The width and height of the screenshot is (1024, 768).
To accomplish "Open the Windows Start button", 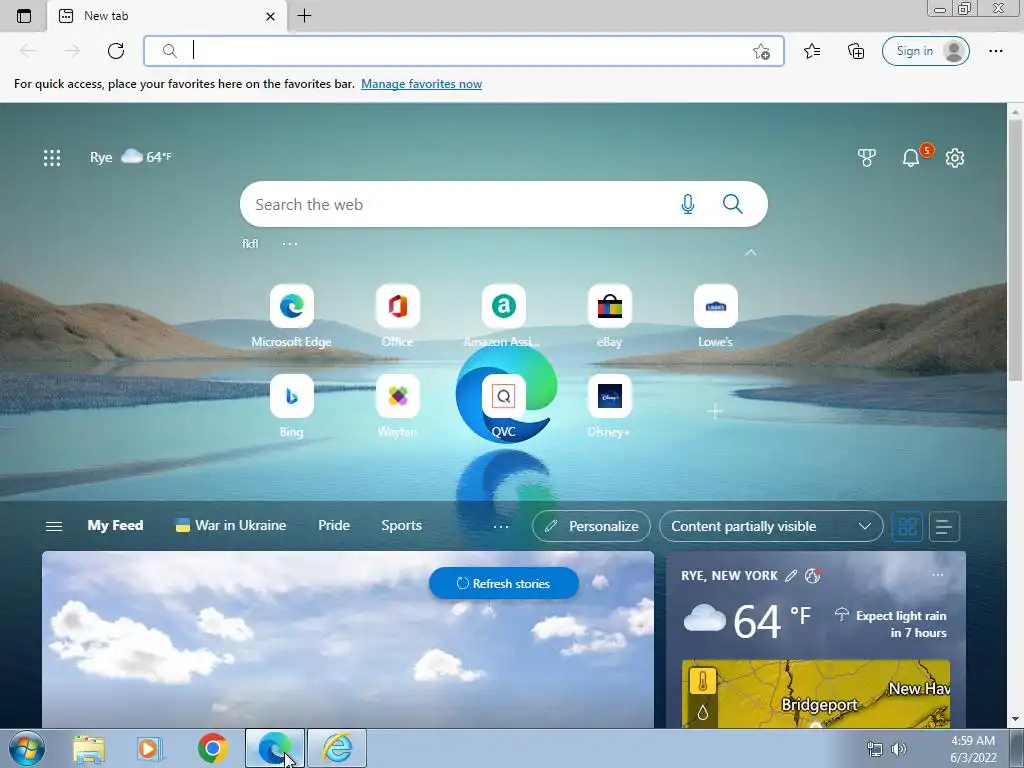I will 27,748.
